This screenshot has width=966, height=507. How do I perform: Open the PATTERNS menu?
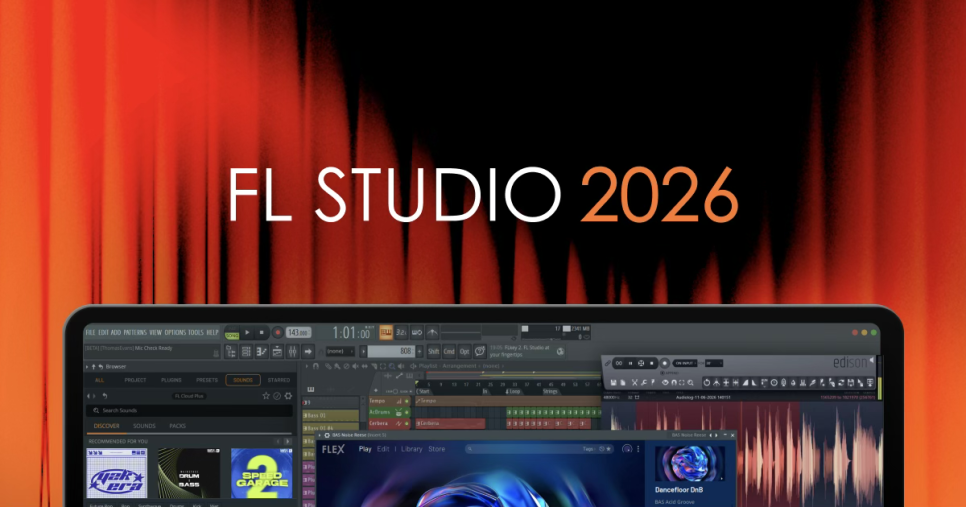coord(136,332)
